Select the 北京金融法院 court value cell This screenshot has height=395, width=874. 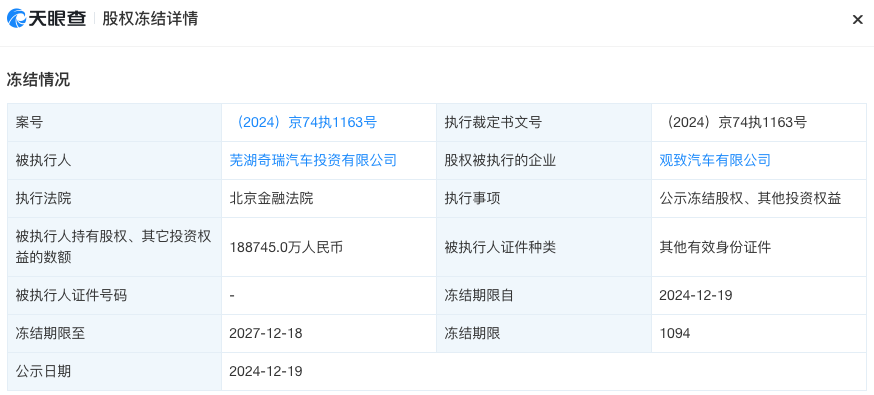pos(329,198)
